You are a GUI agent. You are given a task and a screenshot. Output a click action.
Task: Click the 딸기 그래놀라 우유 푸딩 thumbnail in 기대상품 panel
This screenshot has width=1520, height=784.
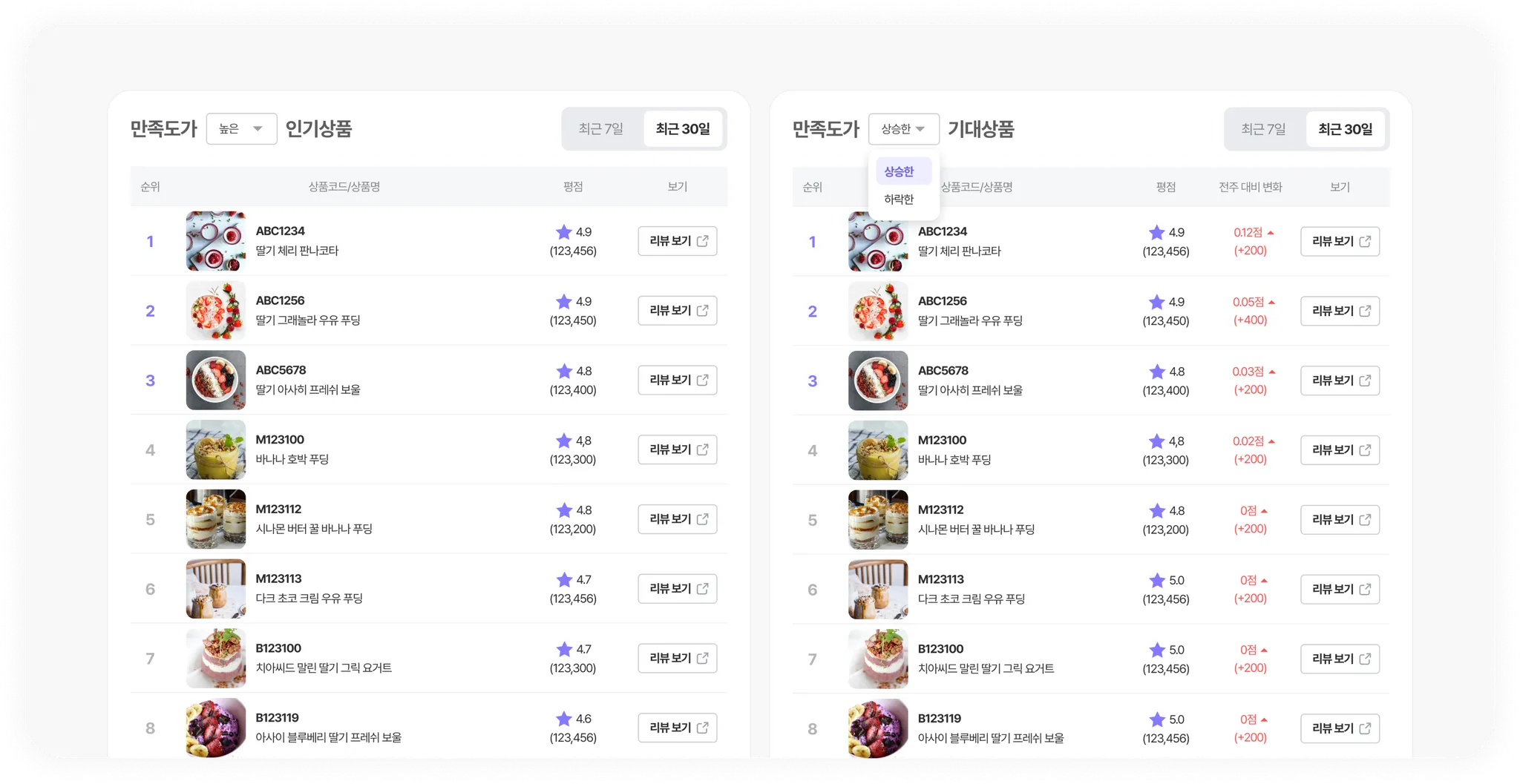coord(878,311)
